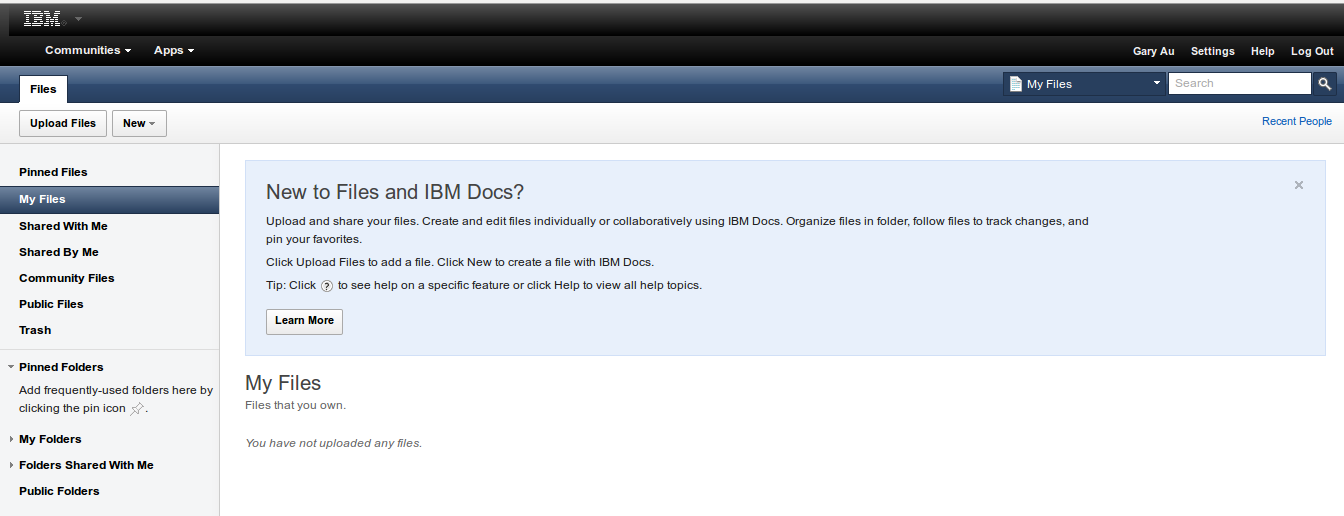
Task: Collapse the Pinned Folders section
Action: pos(10,367)
